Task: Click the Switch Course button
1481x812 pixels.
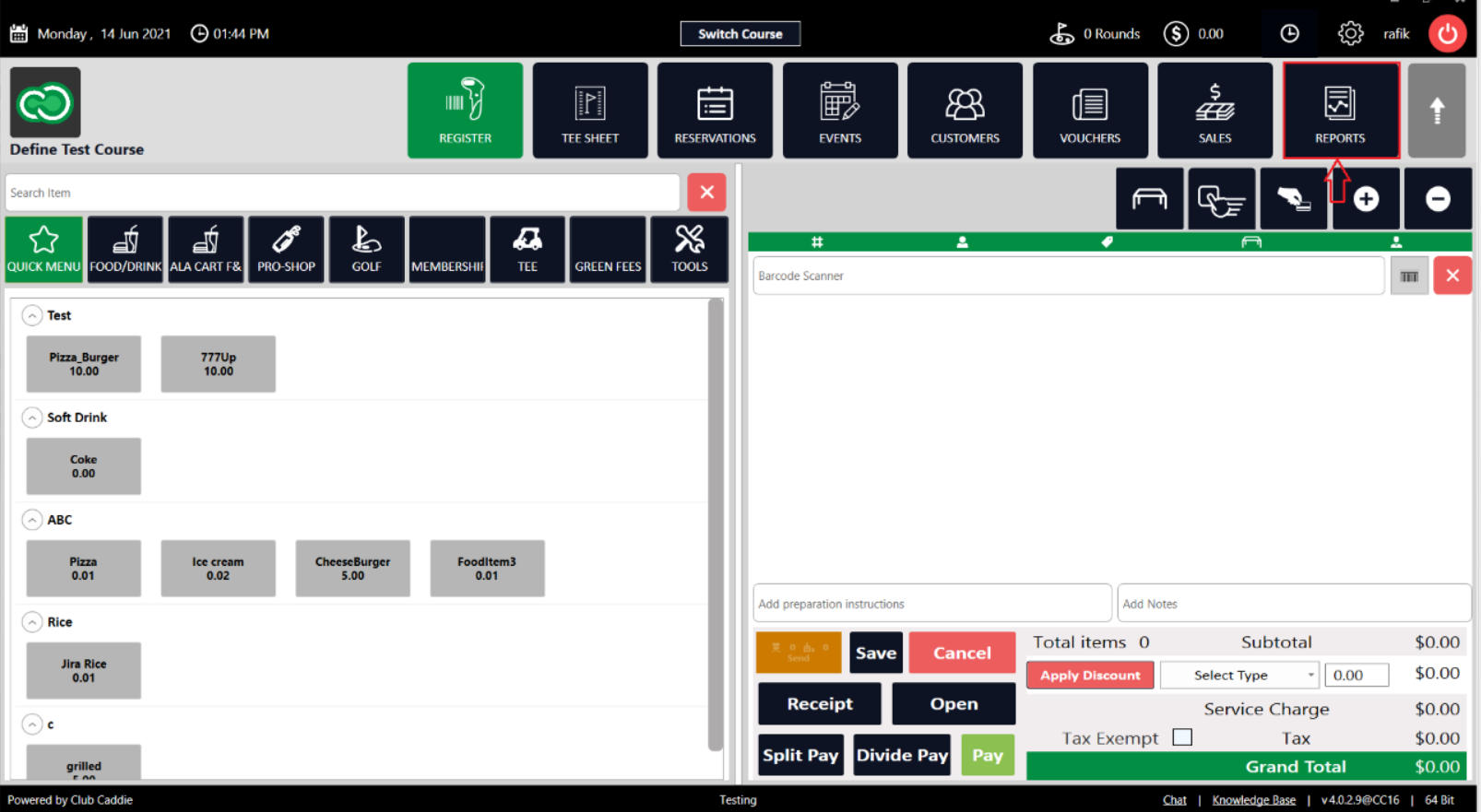Action: tap(740, 34)
